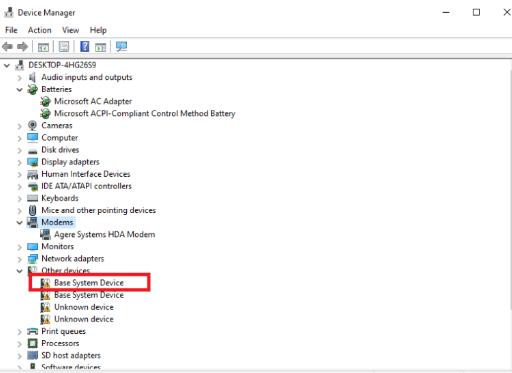The width and height of the screenshot is (512, 373).
Task: Click first Base System Device warning icon
Action: pyautogui.click(x=45, y=283)
